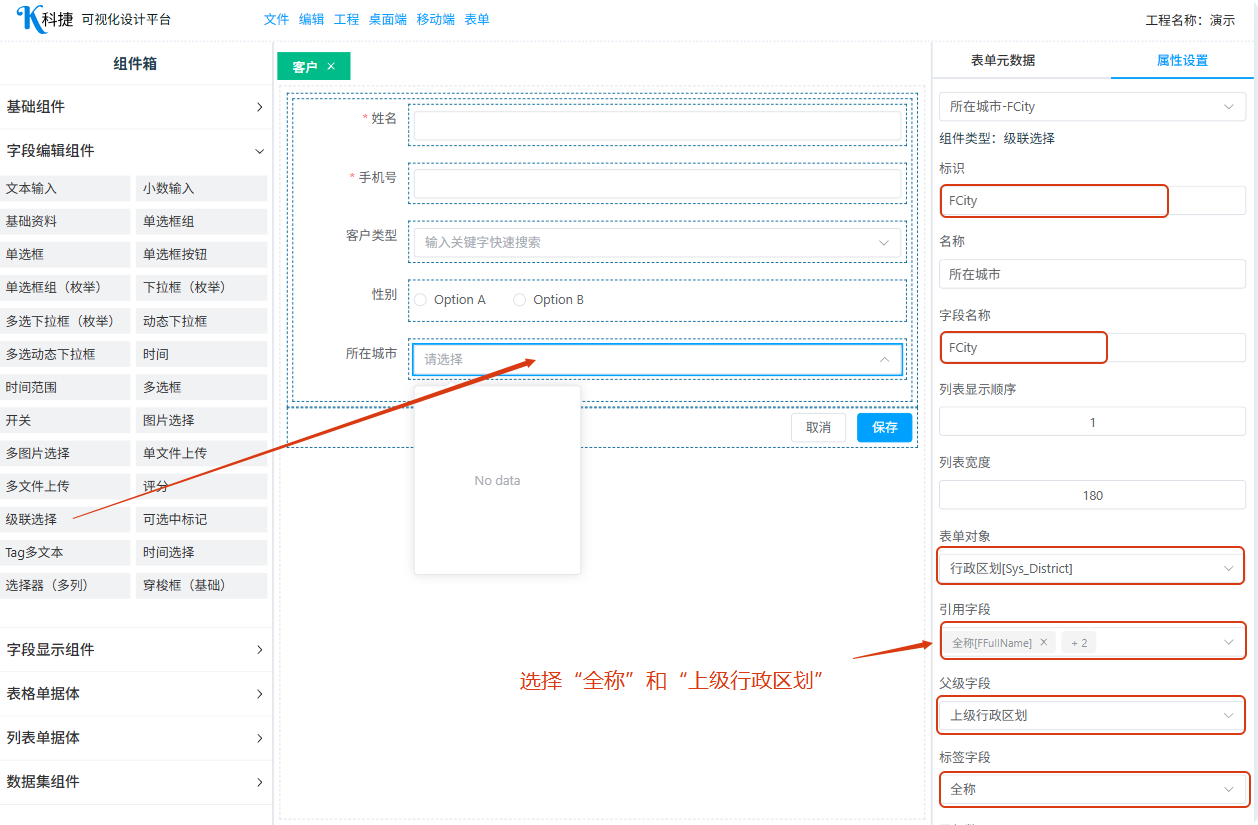
Task: Click the 科捷 logo icon
Action: [x=28, y=18]
